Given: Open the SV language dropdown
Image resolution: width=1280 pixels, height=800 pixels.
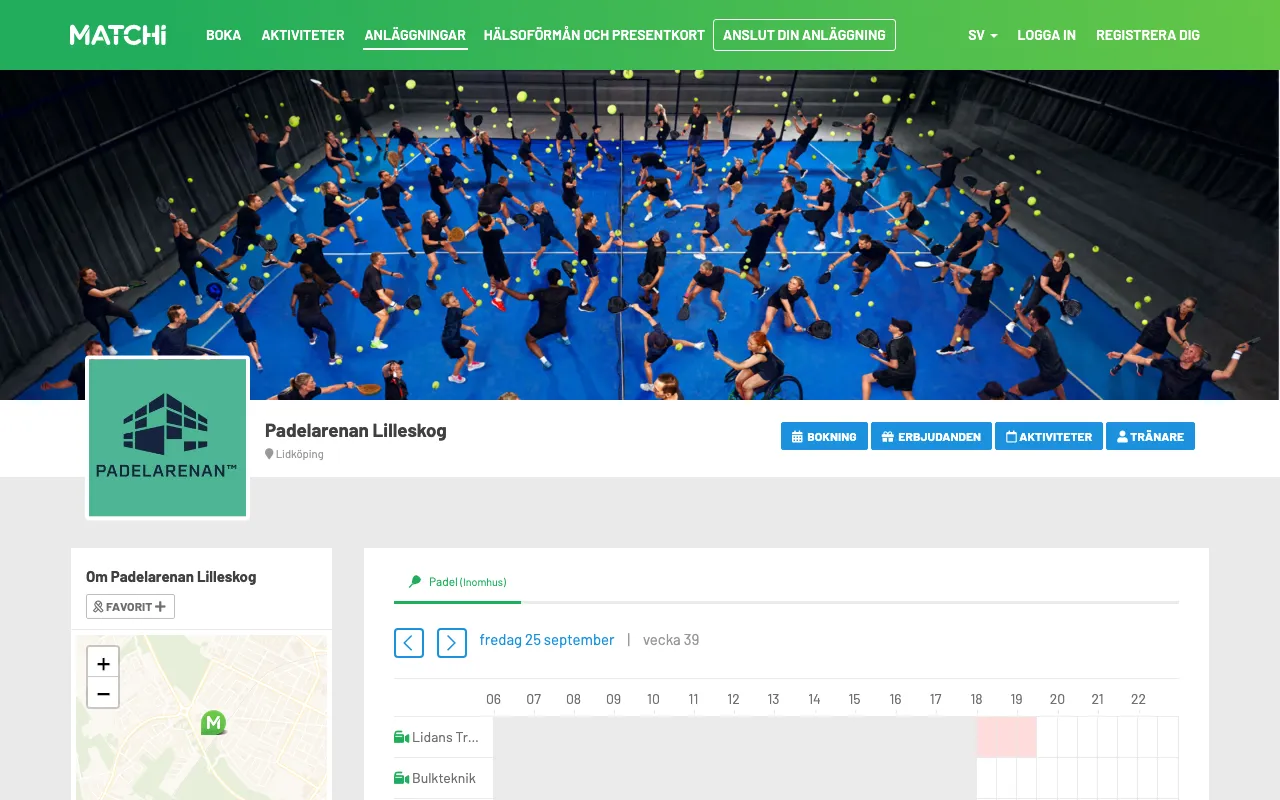Looking at the screenshot, I should pos(982,35).
